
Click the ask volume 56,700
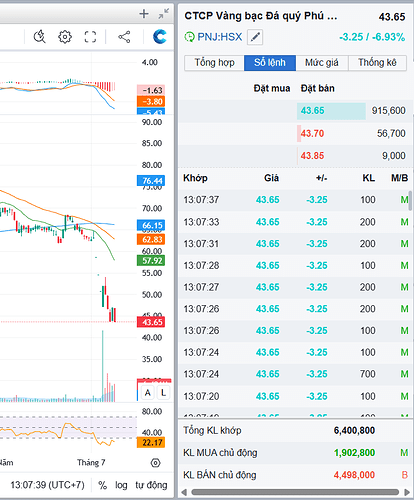tap(391, 133)
